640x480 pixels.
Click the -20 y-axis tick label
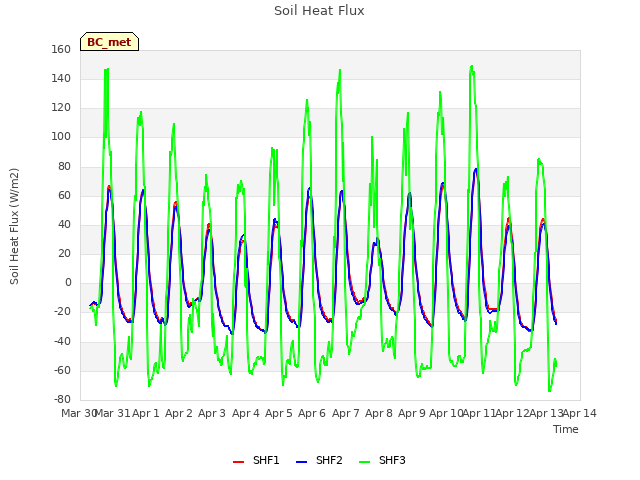[62, 312]
